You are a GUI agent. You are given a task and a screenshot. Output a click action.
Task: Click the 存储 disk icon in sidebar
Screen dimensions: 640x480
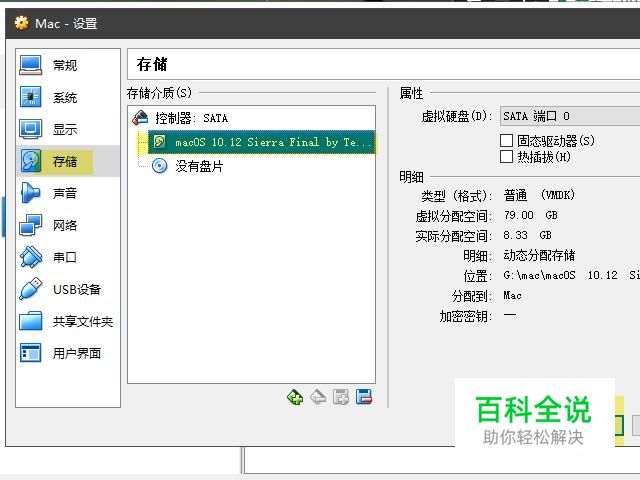(x=31, y=161)
